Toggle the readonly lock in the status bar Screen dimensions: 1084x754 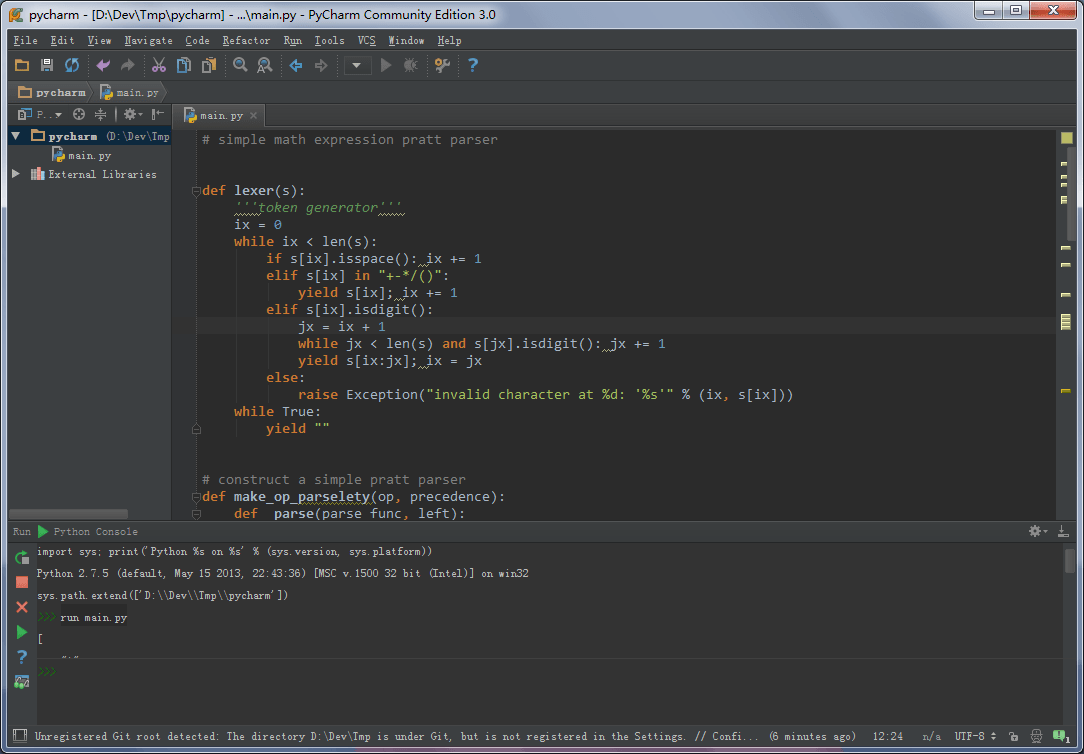[1013, 736]
